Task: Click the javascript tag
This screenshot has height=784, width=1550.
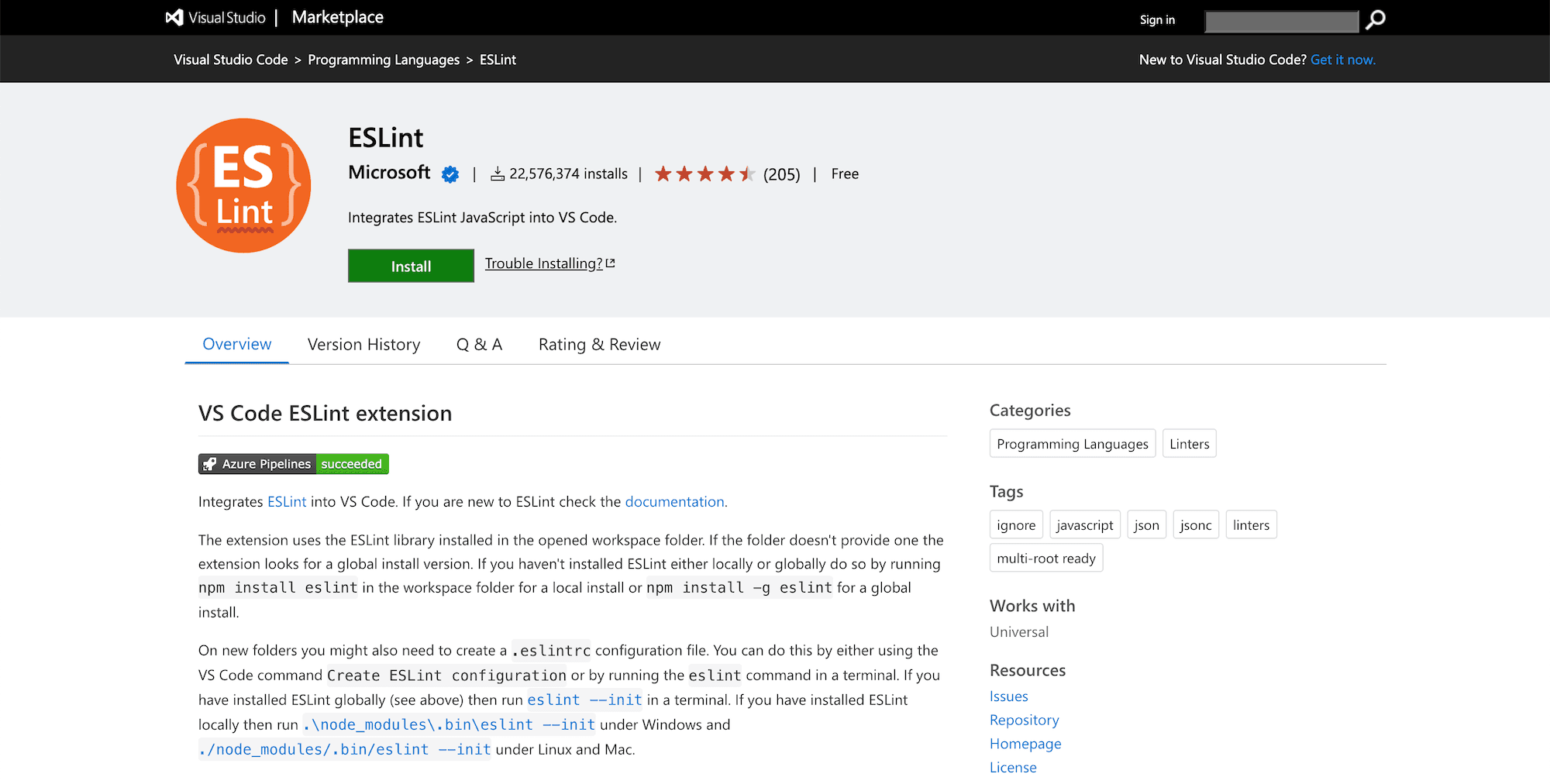Action: pos(1085,525)
